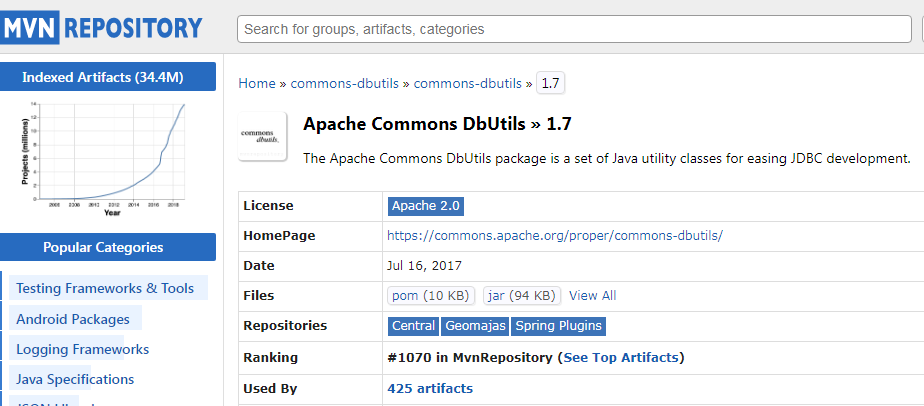
Task: Click the Popular Categories header
Action: coord(107,247)
